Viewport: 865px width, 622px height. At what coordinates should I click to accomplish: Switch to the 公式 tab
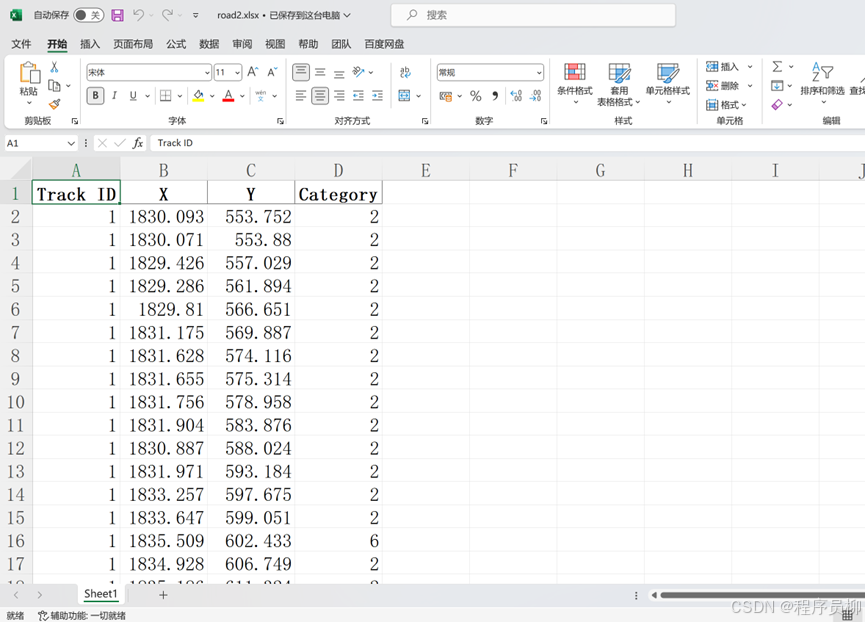(176, 44)
